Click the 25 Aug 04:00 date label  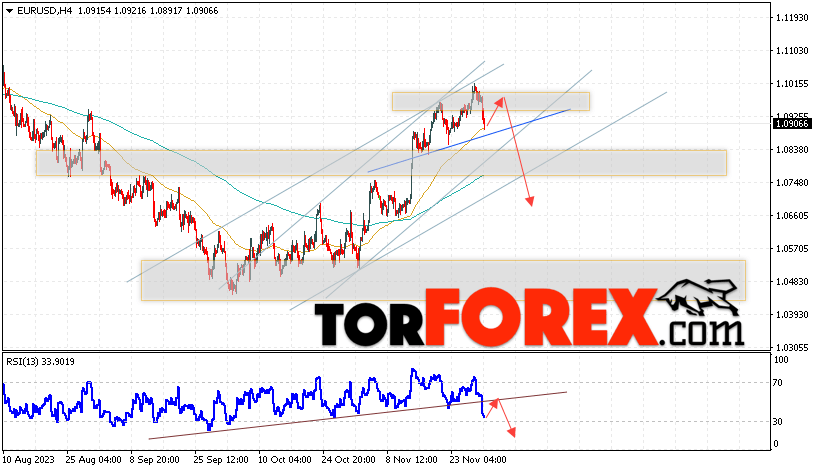pos(94,460)
